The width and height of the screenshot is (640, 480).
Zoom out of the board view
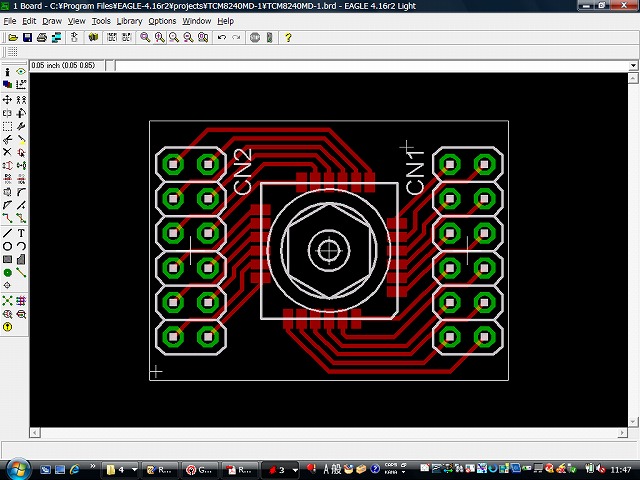(x=174, y=38)
